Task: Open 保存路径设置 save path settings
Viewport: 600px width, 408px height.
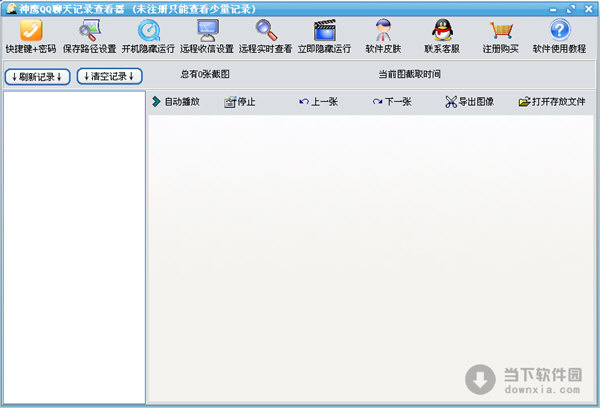Action: click(90, 37)
